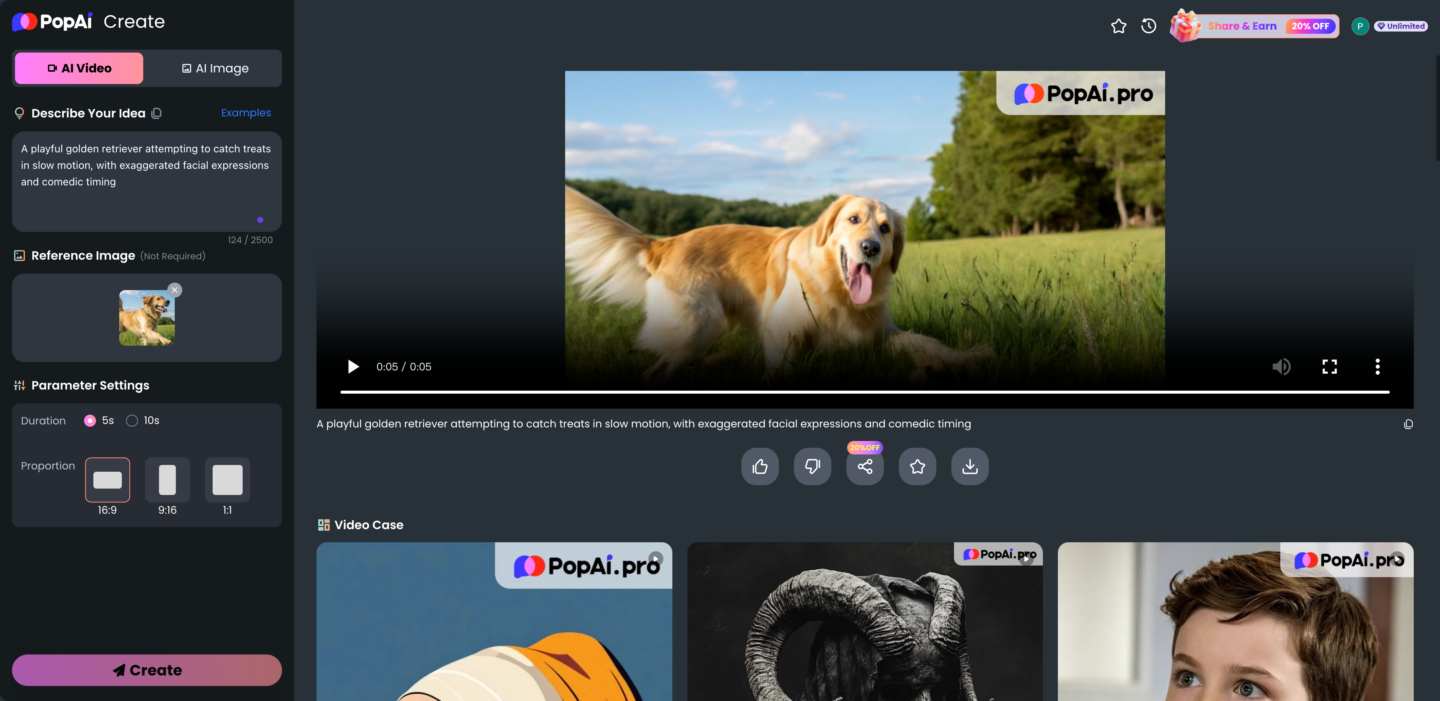This screenshot has width=1440, height=701.
Task: Click the Create button
Action: click(147, 670)
